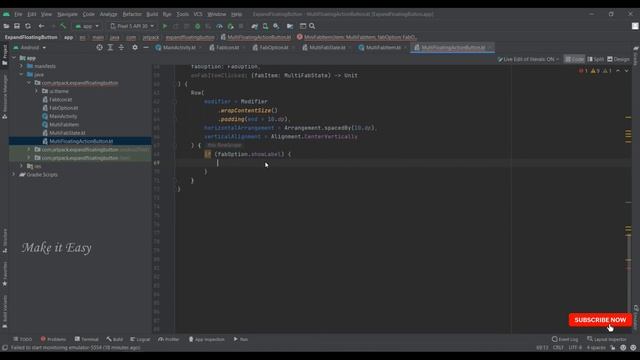640x360 pixels.
Task: Hide the Project panel with minus icon
Action: pyautogui.click(x=146, y=47)
